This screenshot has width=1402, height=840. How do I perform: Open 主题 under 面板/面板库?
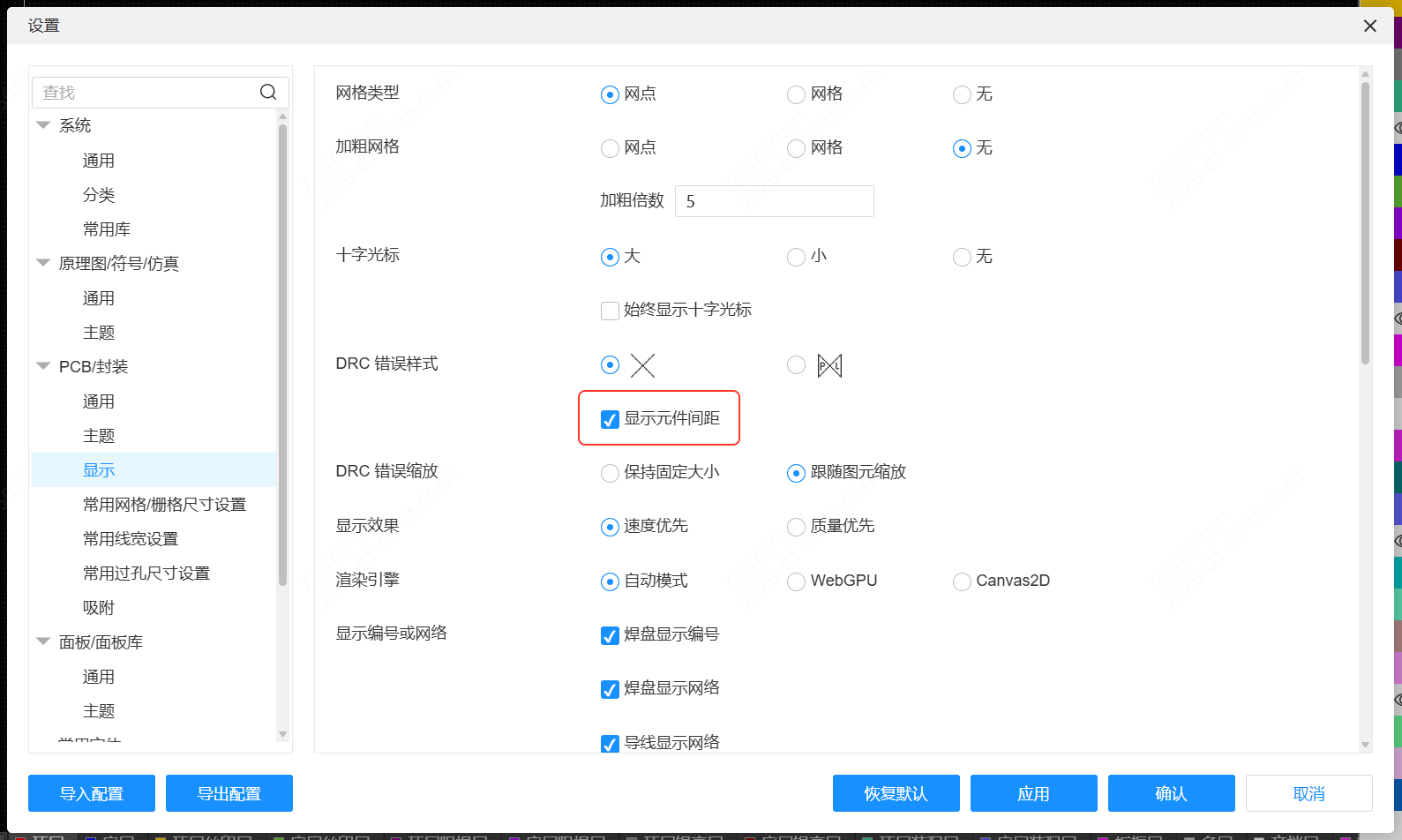(x=99, y=711)
